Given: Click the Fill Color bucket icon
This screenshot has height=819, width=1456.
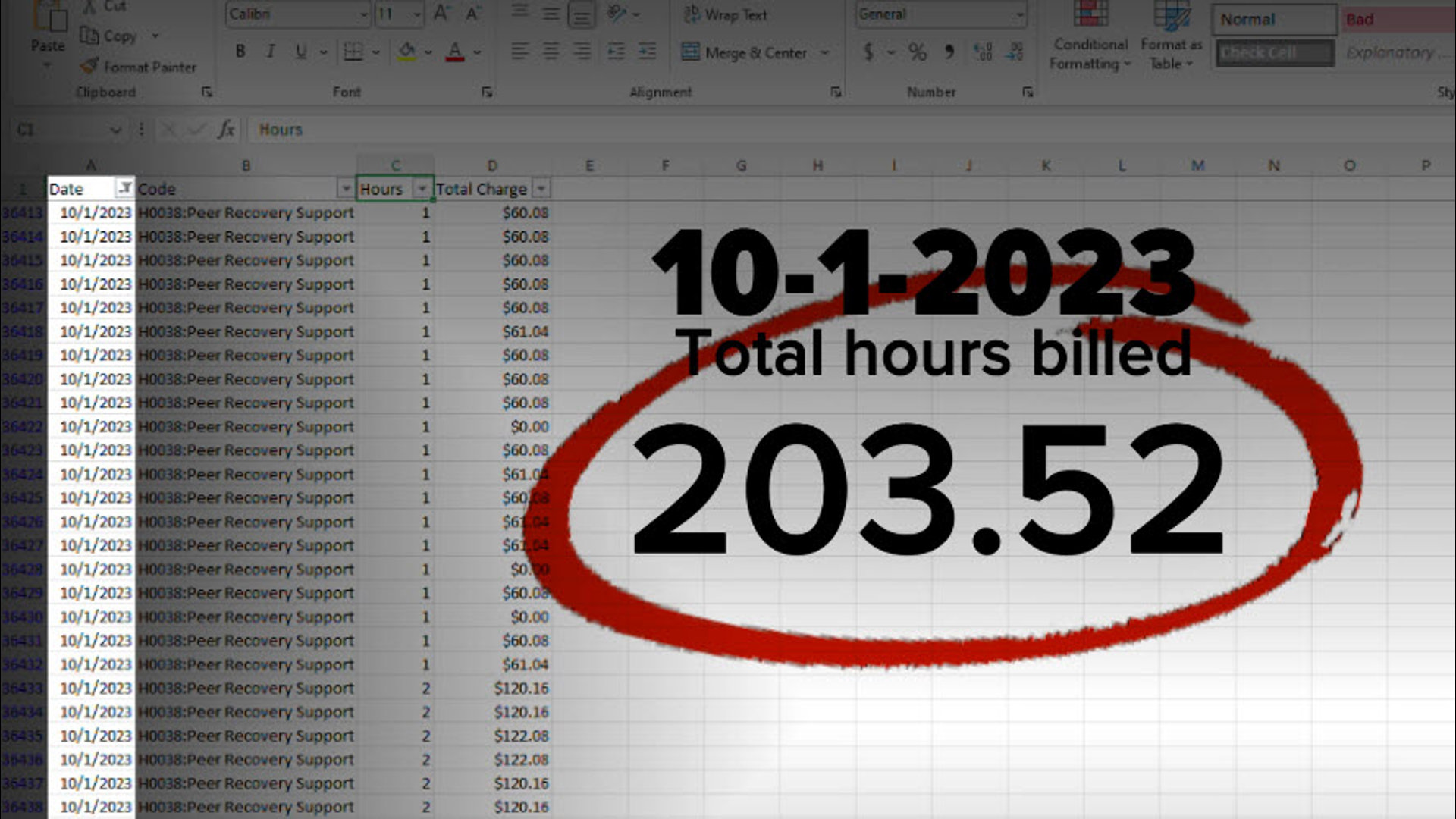Looking at the screenshot, I should (406, 52).
